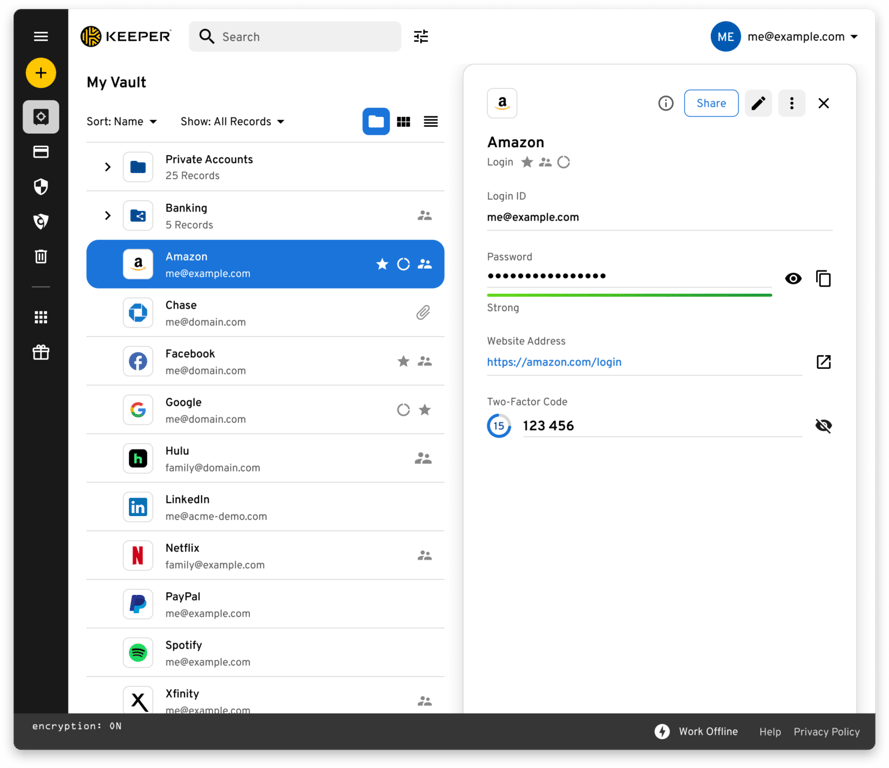Switch to compact list view
This screenshot has width=889, height=768.
(x=431, y=121)
